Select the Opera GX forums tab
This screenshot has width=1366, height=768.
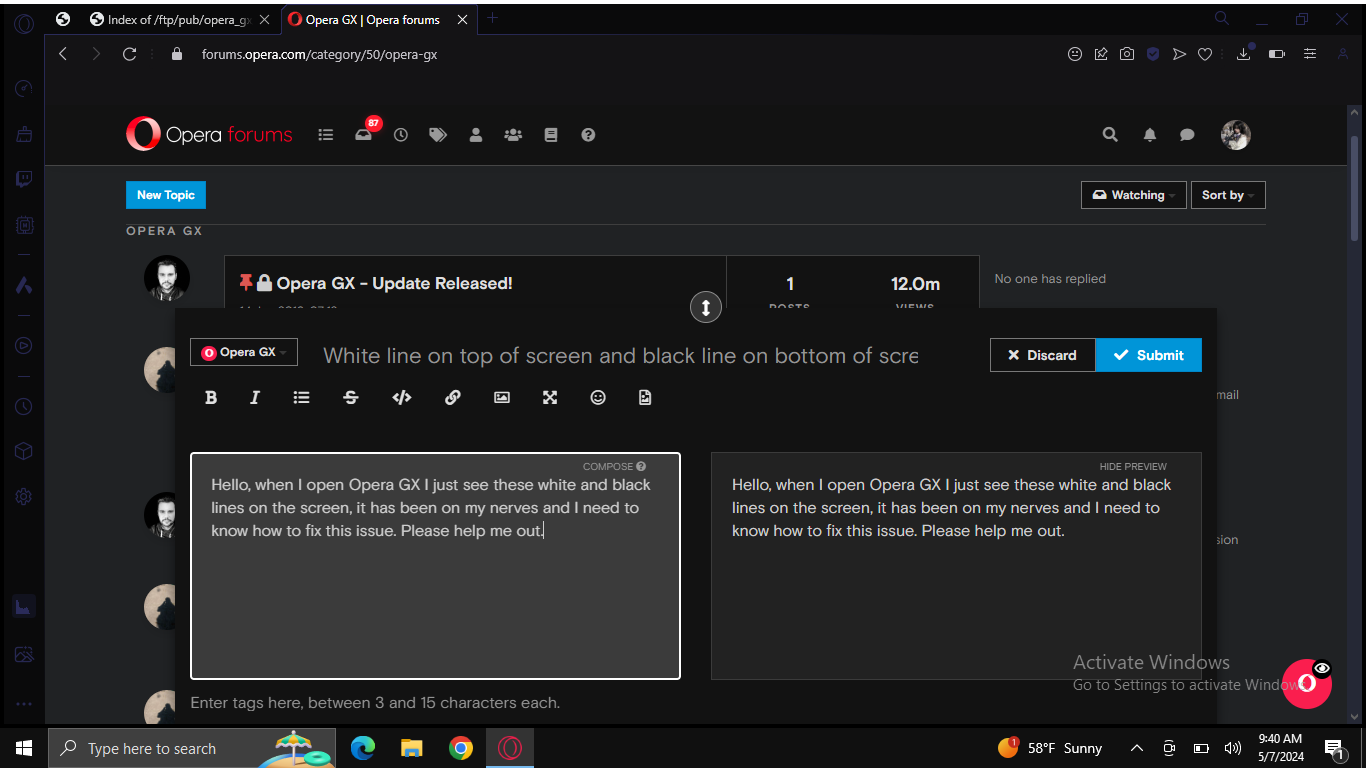point(377,19)
